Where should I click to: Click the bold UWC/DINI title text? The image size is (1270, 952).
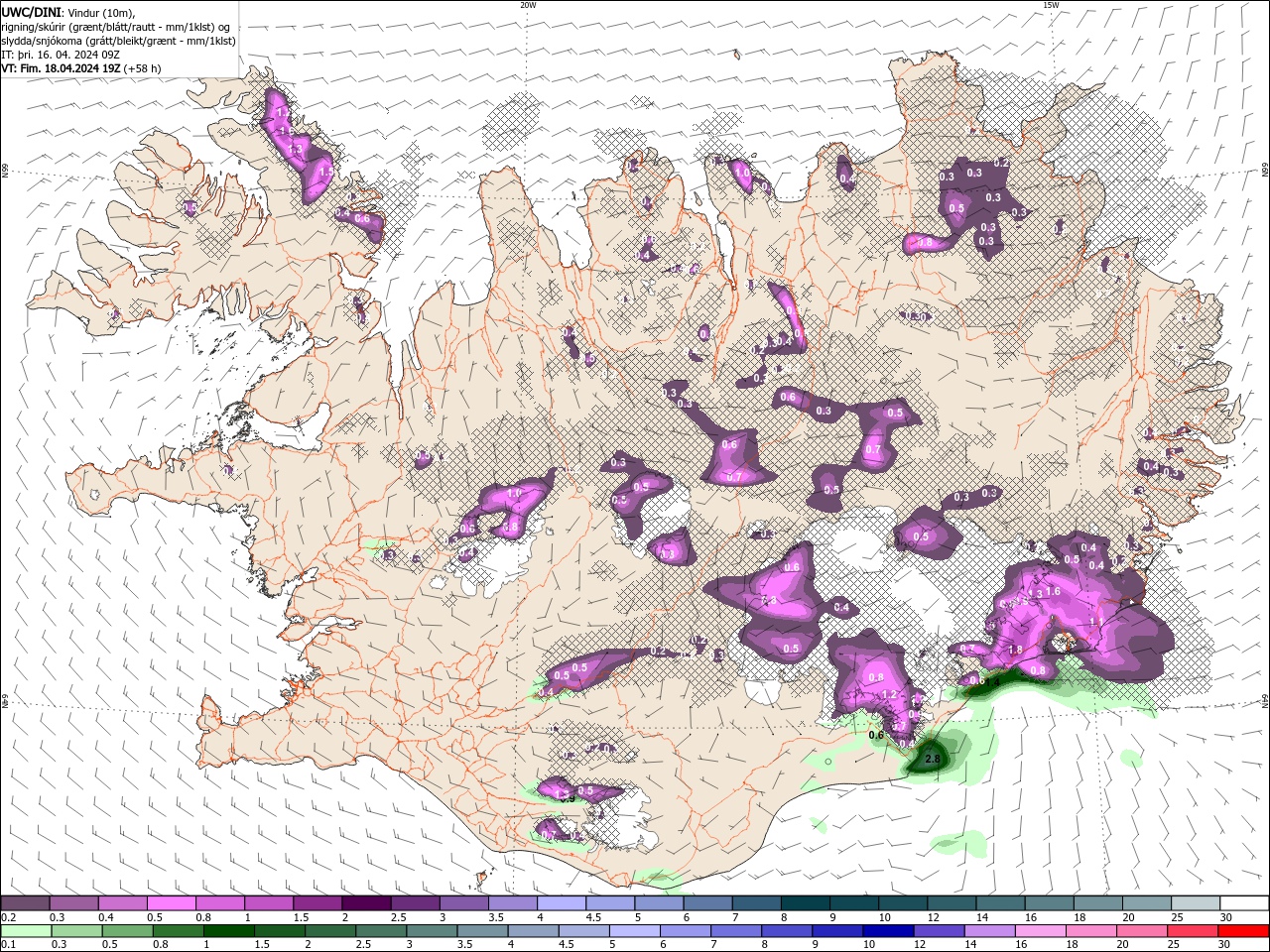[31, 11]
